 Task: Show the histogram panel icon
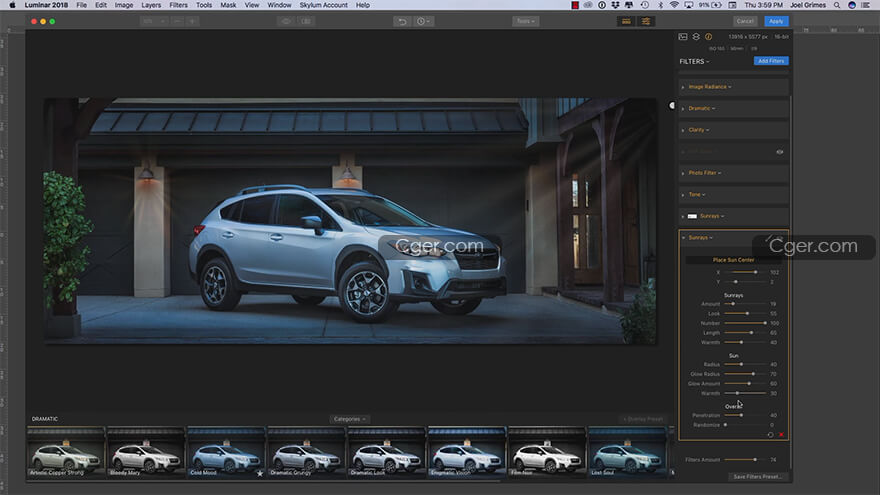(683, 36)
